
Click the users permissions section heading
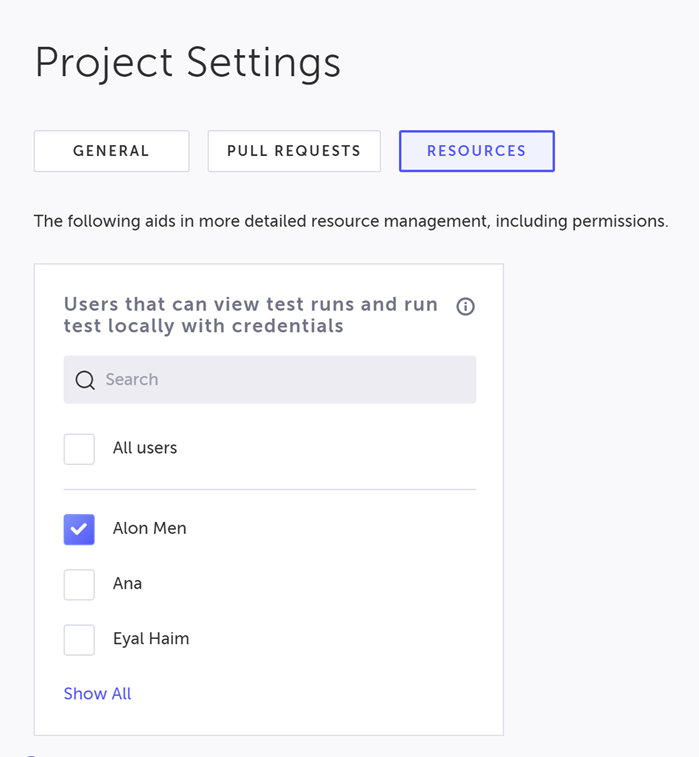click(x=250, y=315)
